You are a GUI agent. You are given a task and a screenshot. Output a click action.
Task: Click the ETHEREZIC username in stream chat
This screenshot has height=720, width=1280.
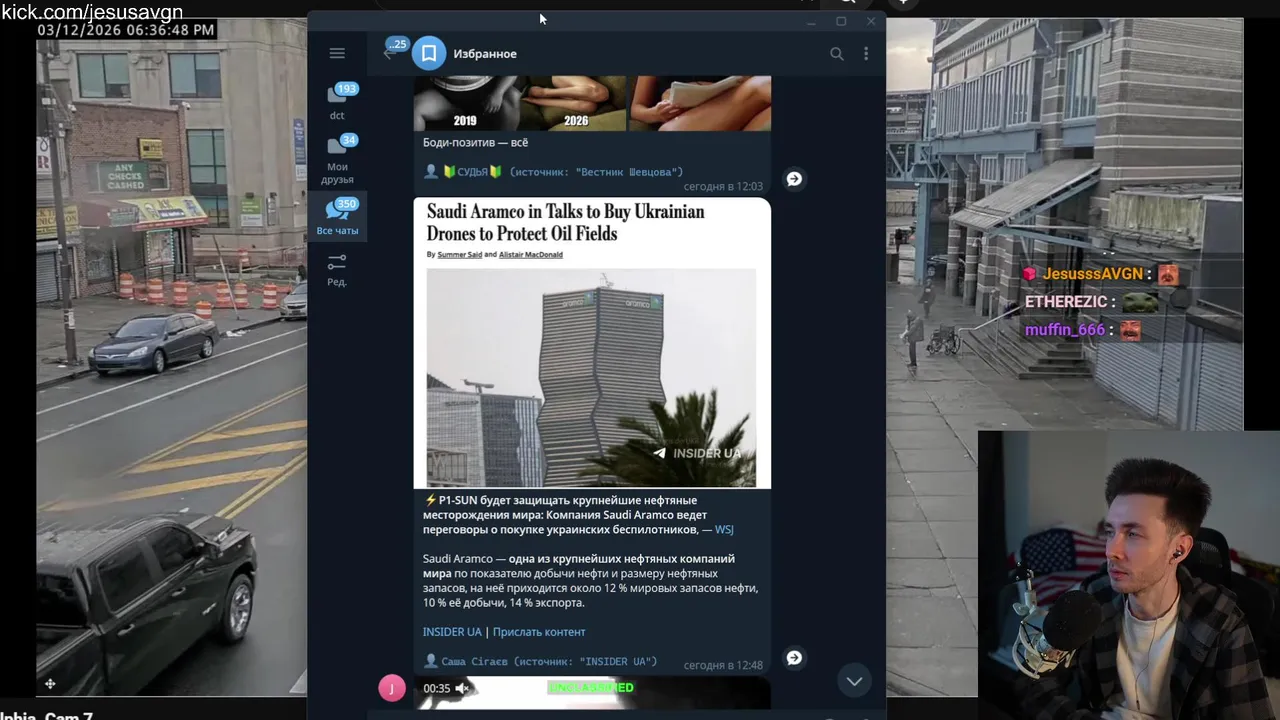[1066, 302]
